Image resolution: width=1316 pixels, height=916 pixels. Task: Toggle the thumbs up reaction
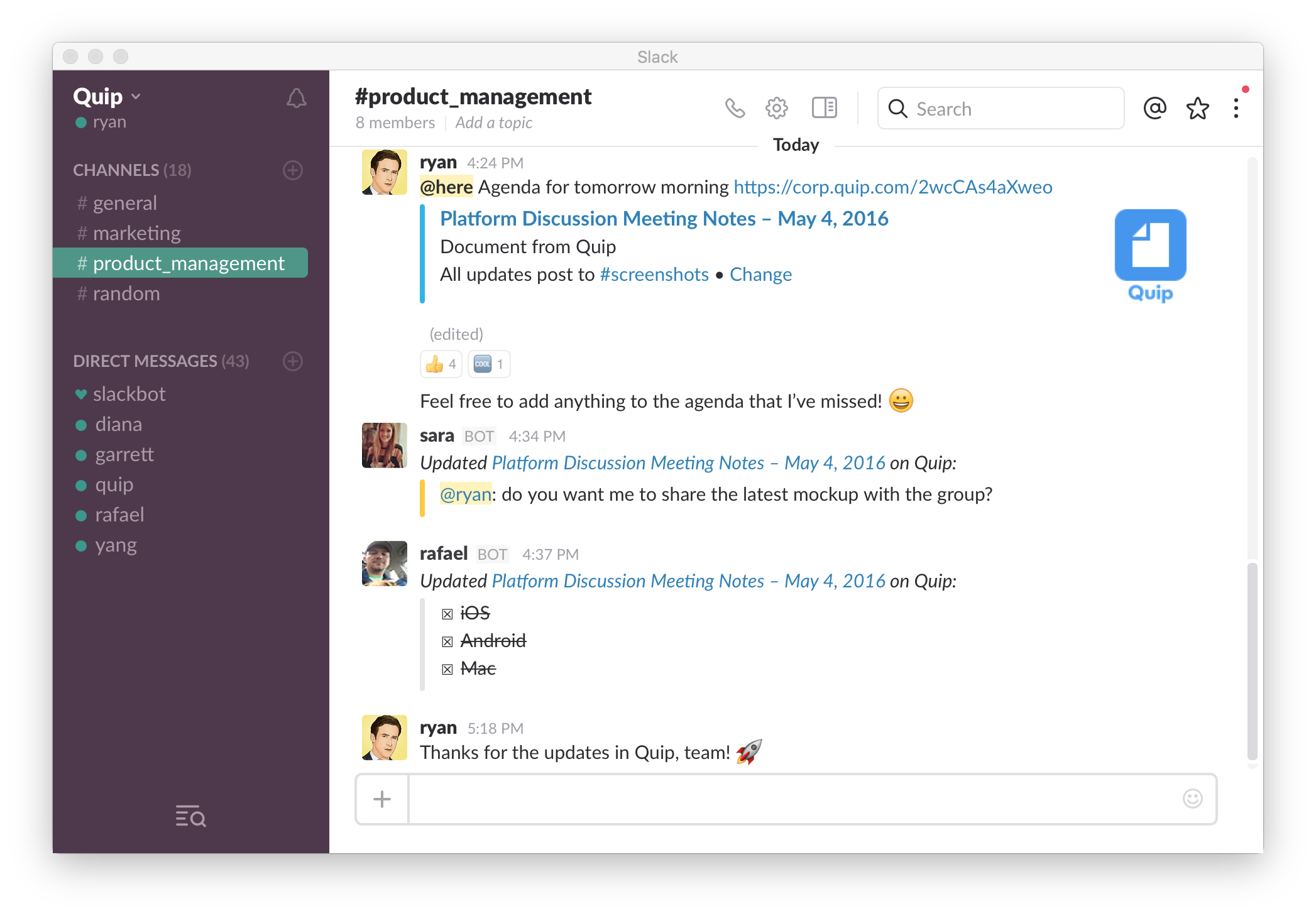coord(441,364)
